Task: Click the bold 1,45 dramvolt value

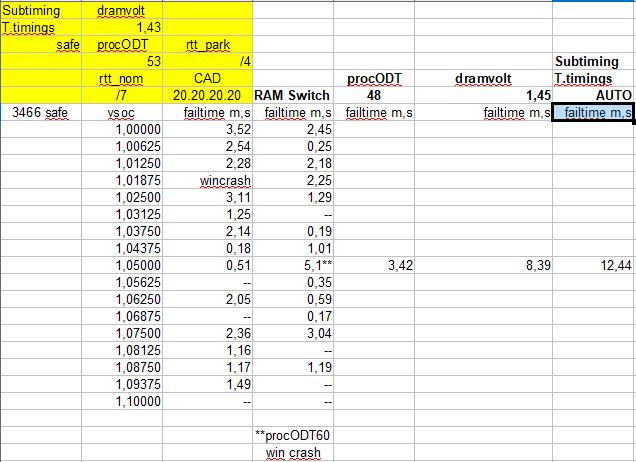Action: tap(483, 95)
